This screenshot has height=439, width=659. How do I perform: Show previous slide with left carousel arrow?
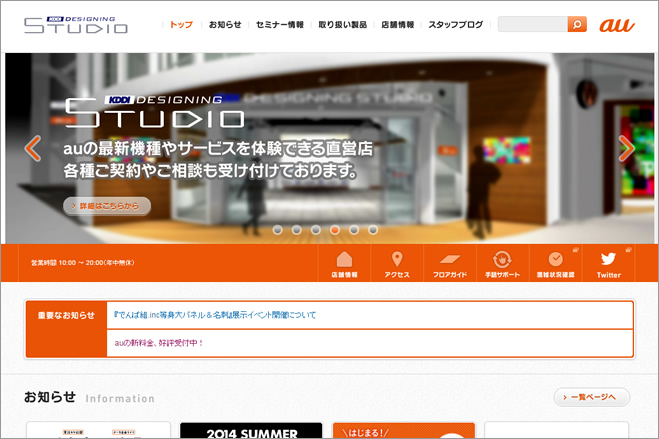tap(33, 148)
